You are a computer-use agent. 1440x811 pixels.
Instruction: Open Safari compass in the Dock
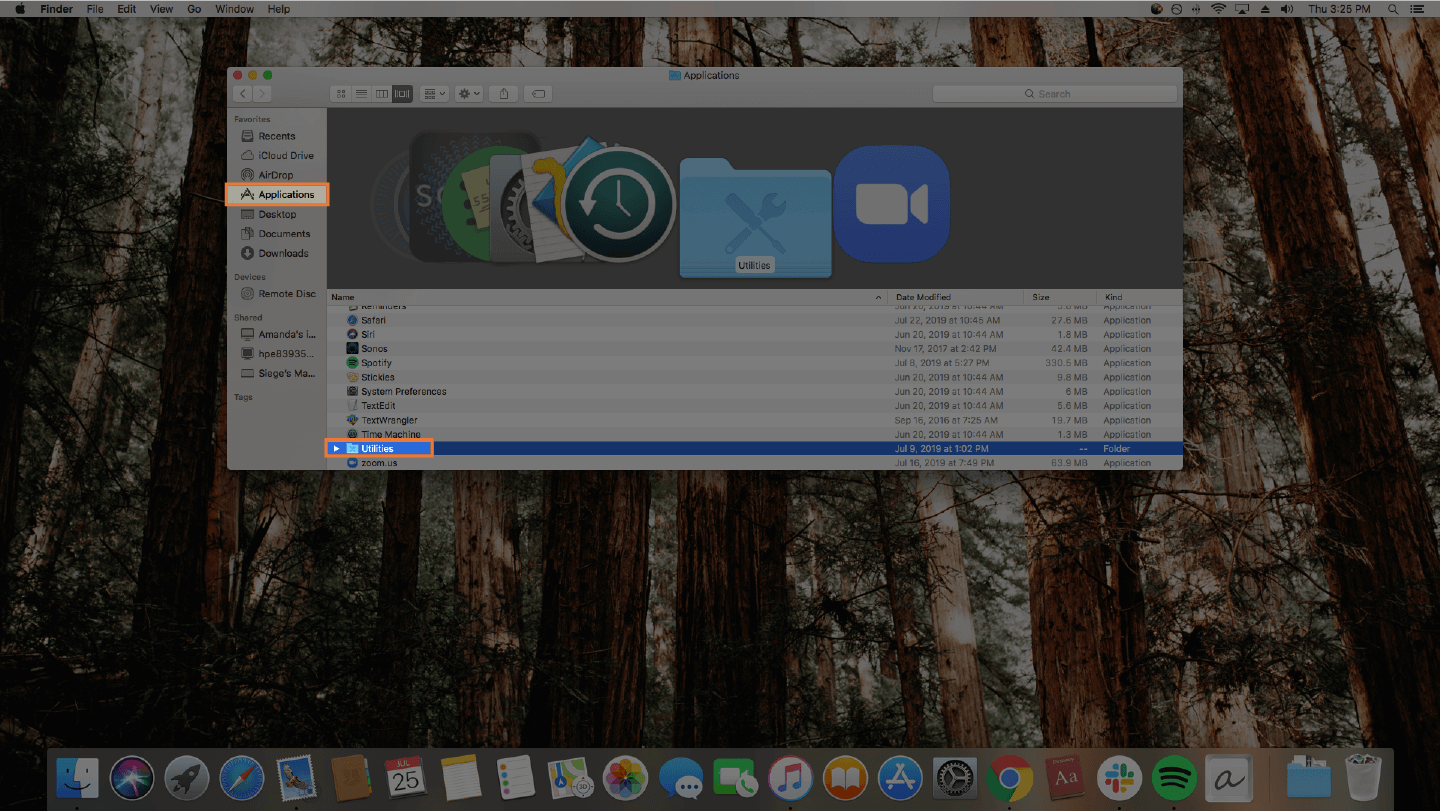pos(241,777)
